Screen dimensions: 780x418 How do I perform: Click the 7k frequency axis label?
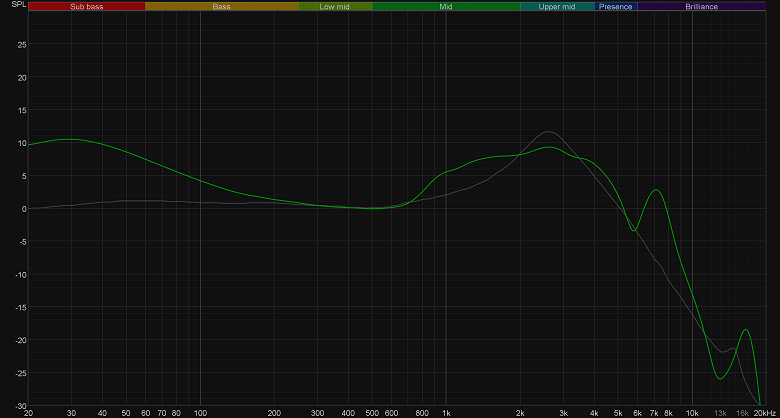tap(654, 413)
